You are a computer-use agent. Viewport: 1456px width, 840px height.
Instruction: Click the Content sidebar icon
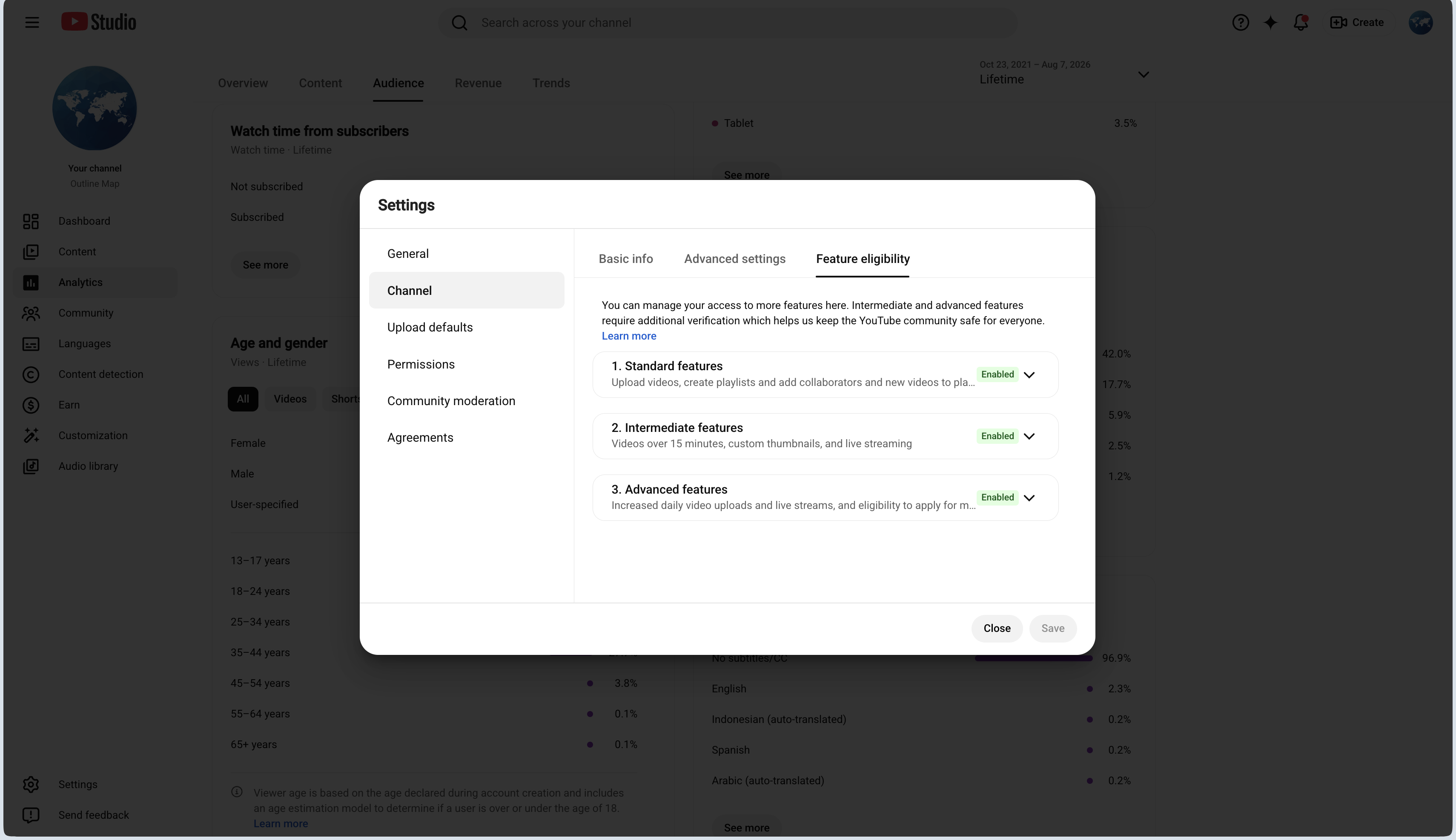pyautogui.click(x=31, y=251)
